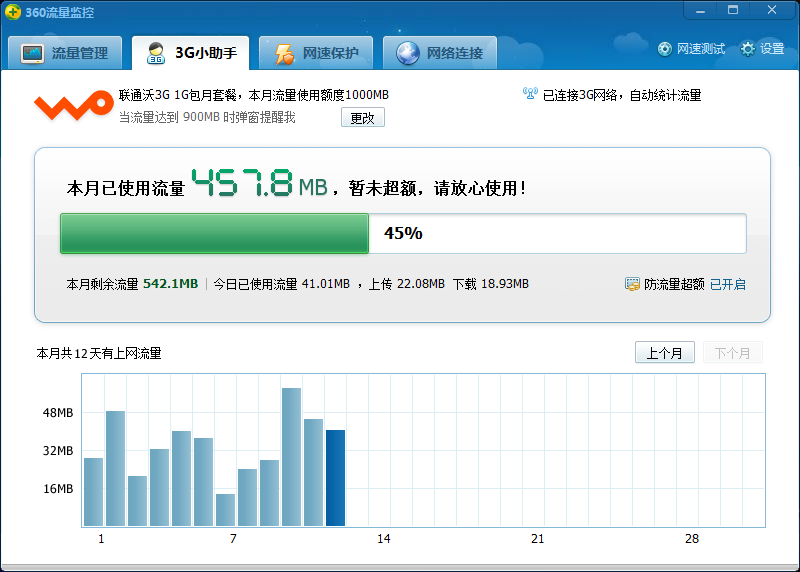The image size is (800, 572).
Task: Close the 360流量监控 window
Action: coord(770,9)
